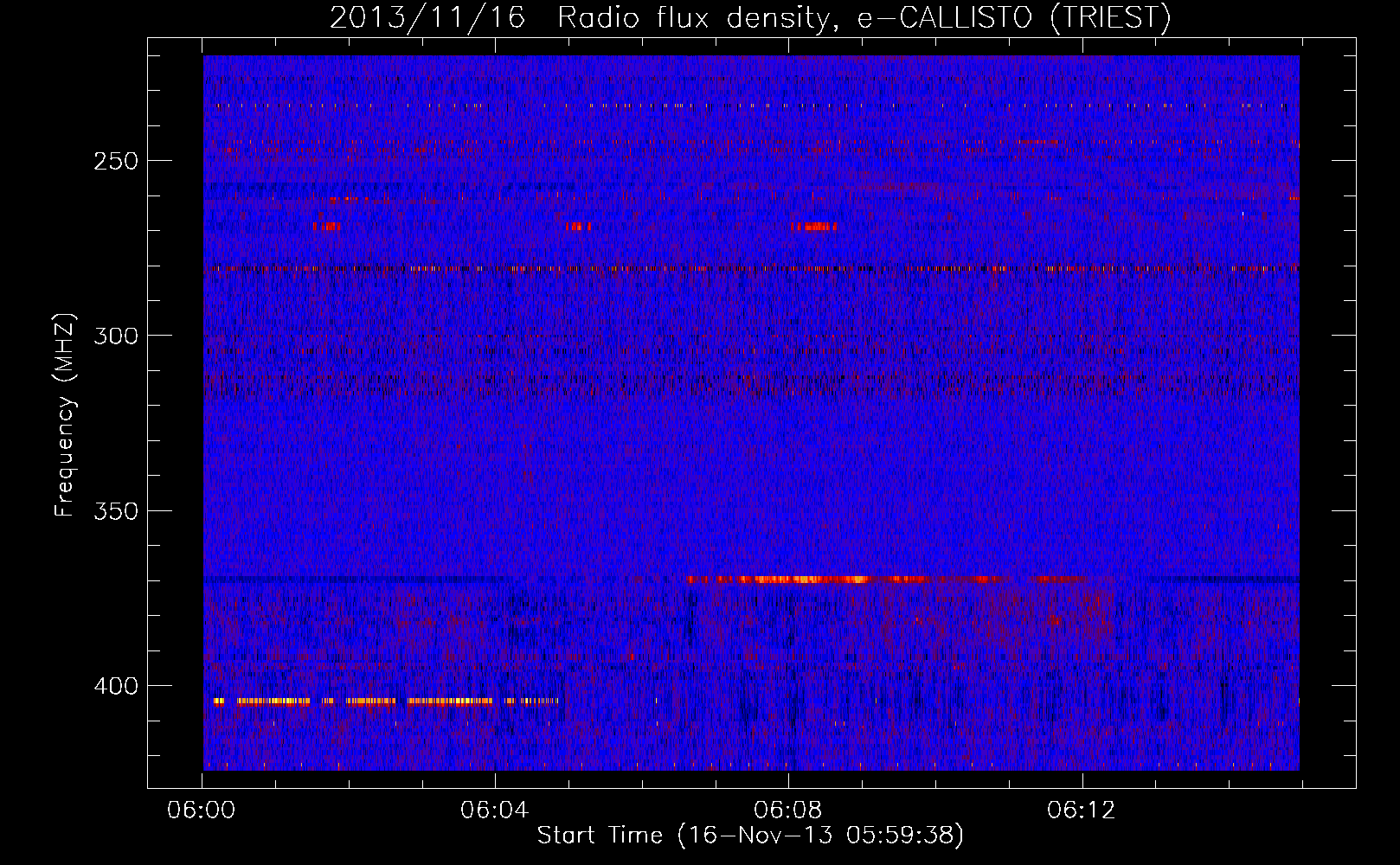Click the 06:12 time tick label

coord(1082,811)
